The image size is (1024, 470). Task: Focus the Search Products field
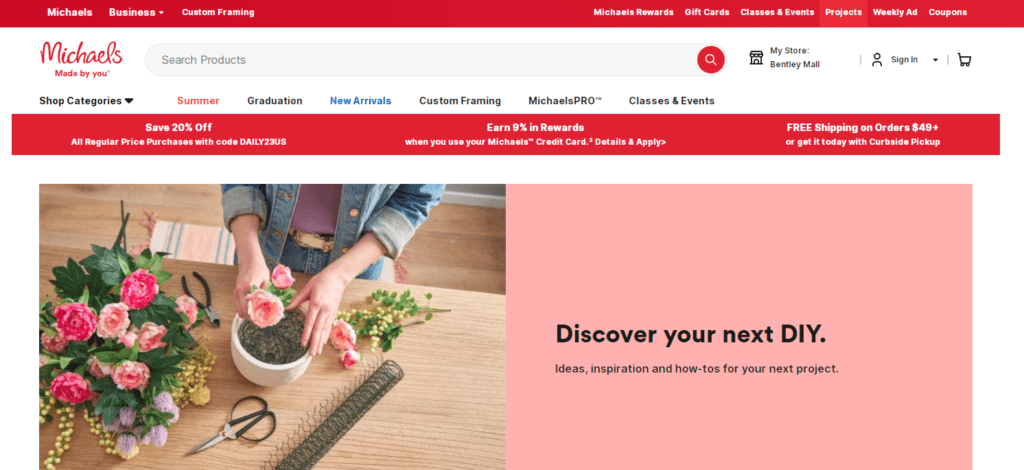[421, 59]
